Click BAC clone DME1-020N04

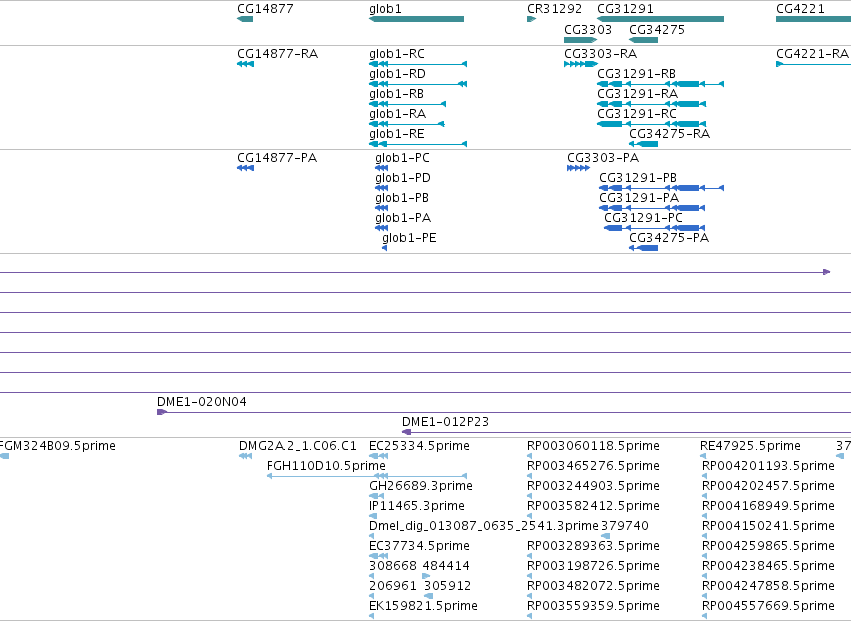(x=504, y=412)
